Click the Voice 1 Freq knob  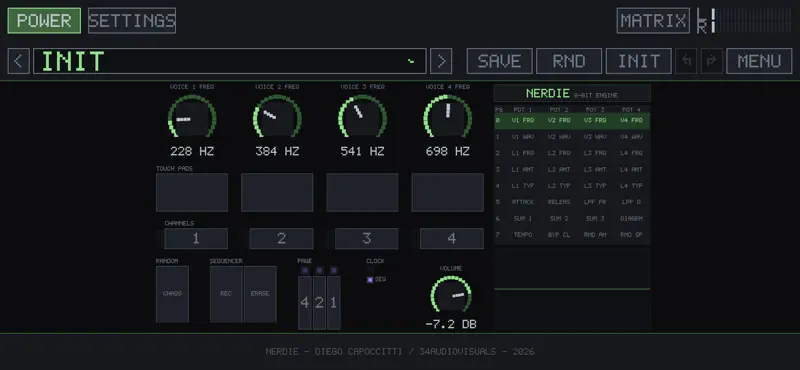(x=192, y=117)
